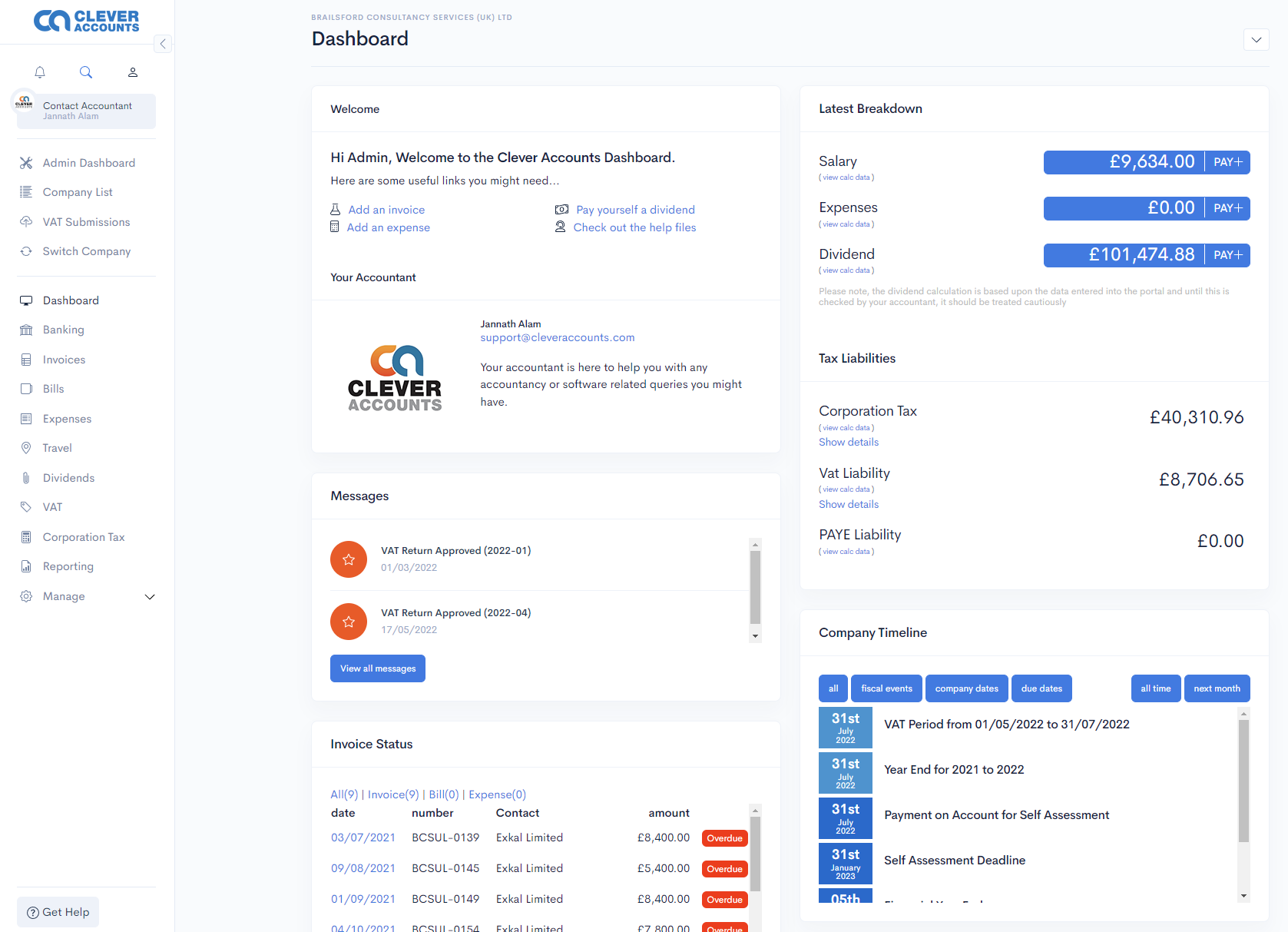Show details for Corporation Tax
1288x932 pixels.
[x=848, y=442]
